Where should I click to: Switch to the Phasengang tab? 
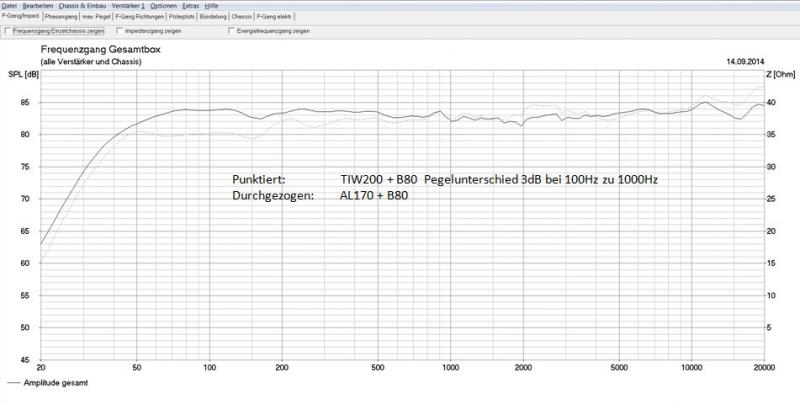(x=61, y=17)
